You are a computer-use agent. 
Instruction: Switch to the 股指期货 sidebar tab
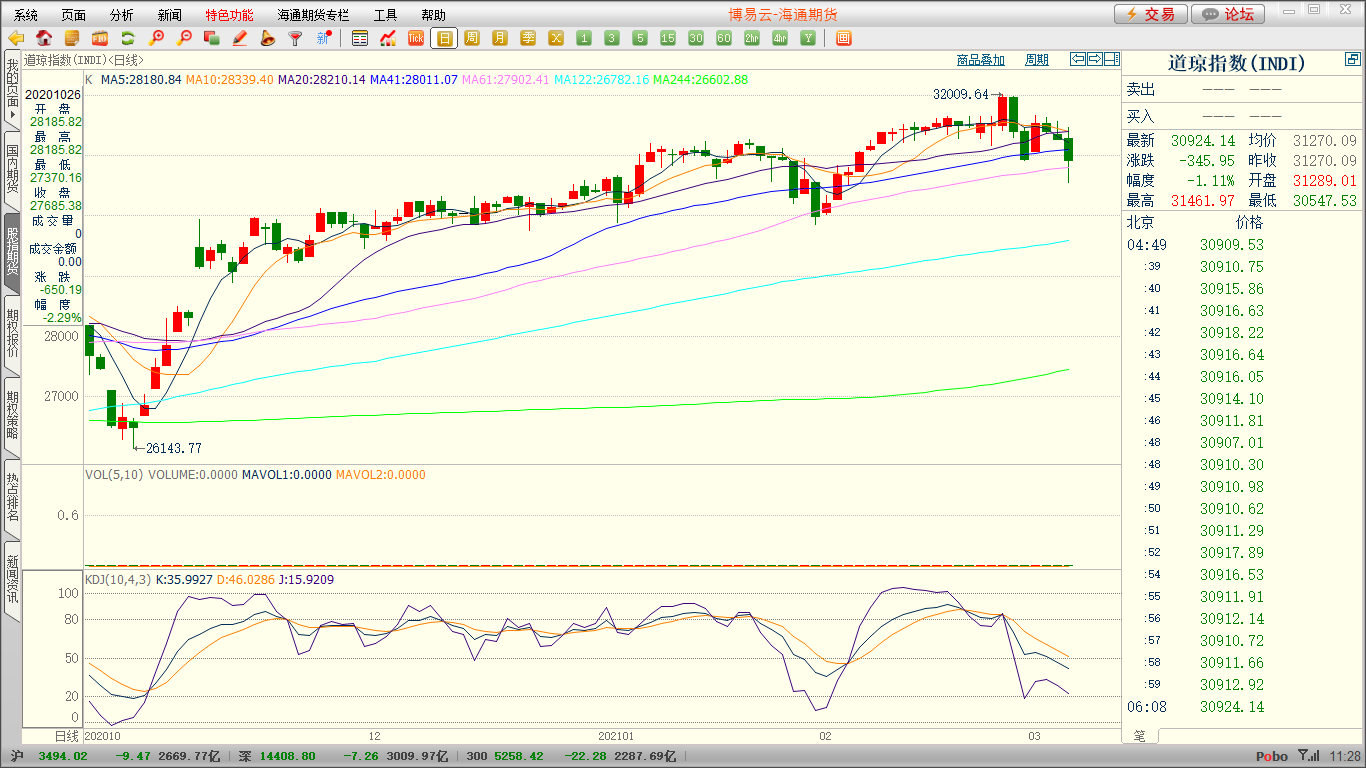[x=12, y=252]
